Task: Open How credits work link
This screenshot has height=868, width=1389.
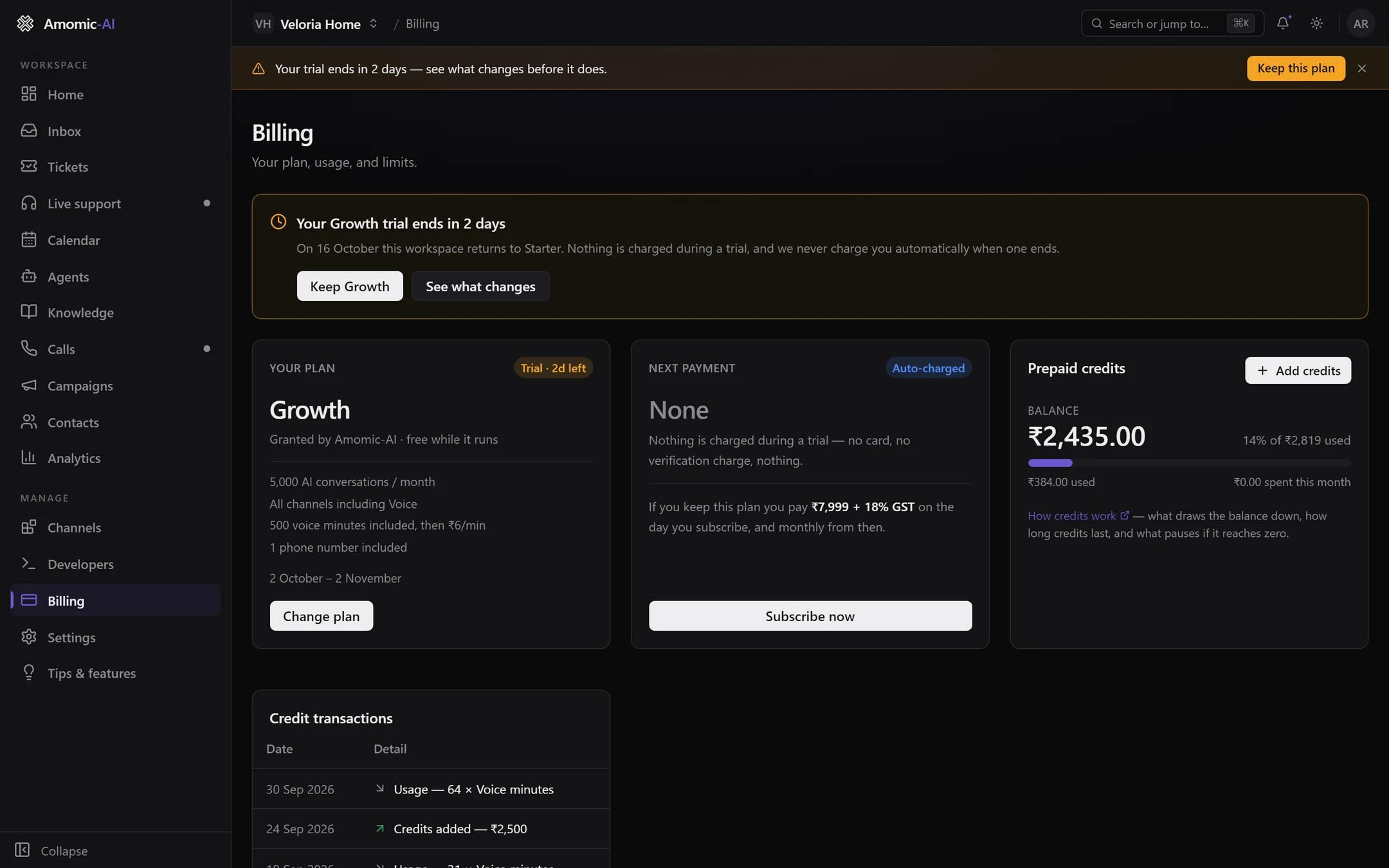Action: tap(1078, 516)
